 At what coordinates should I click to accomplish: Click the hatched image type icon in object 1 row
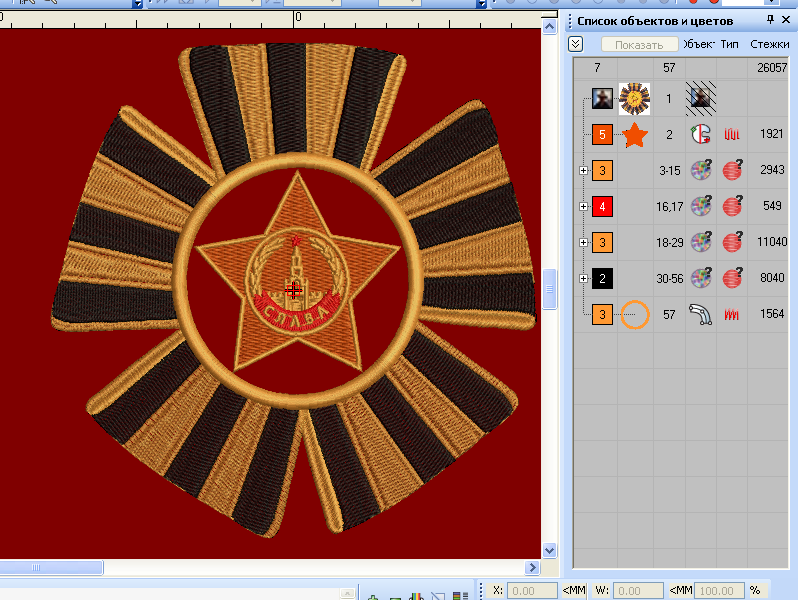pyautogui.click(x=701, y=98)
